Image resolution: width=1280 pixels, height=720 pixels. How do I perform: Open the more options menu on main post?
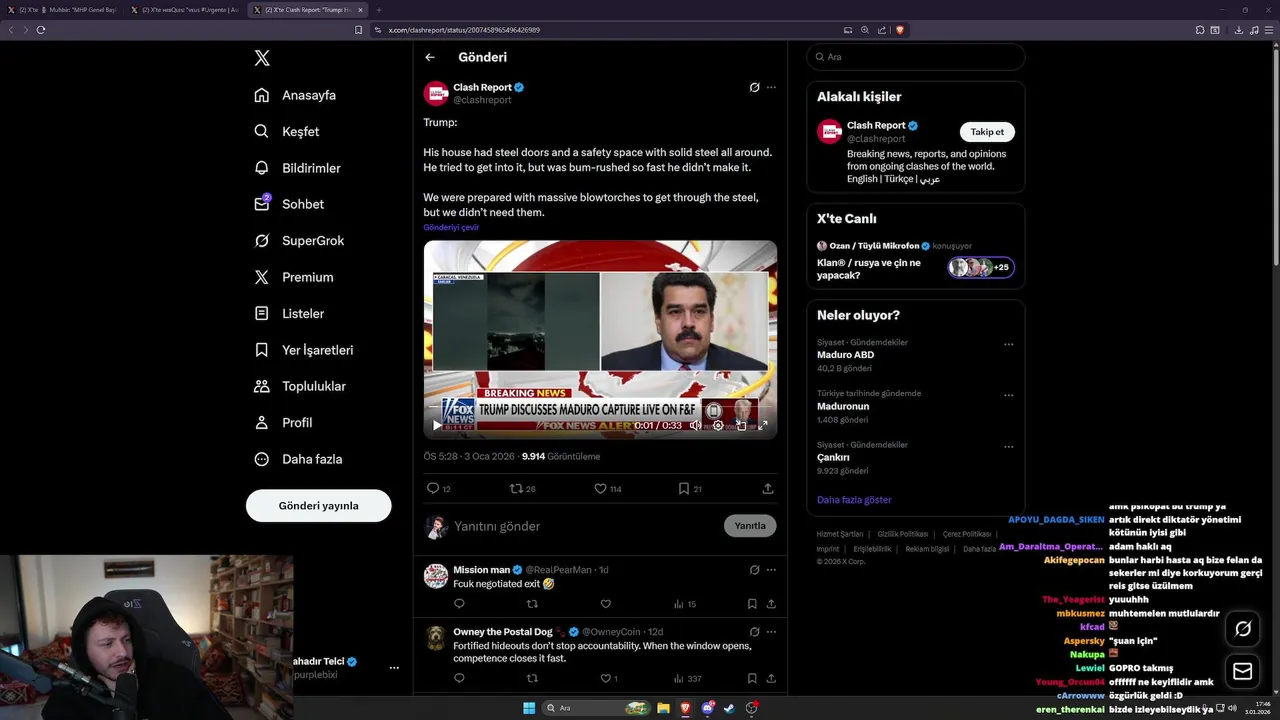tap(771, 87)
